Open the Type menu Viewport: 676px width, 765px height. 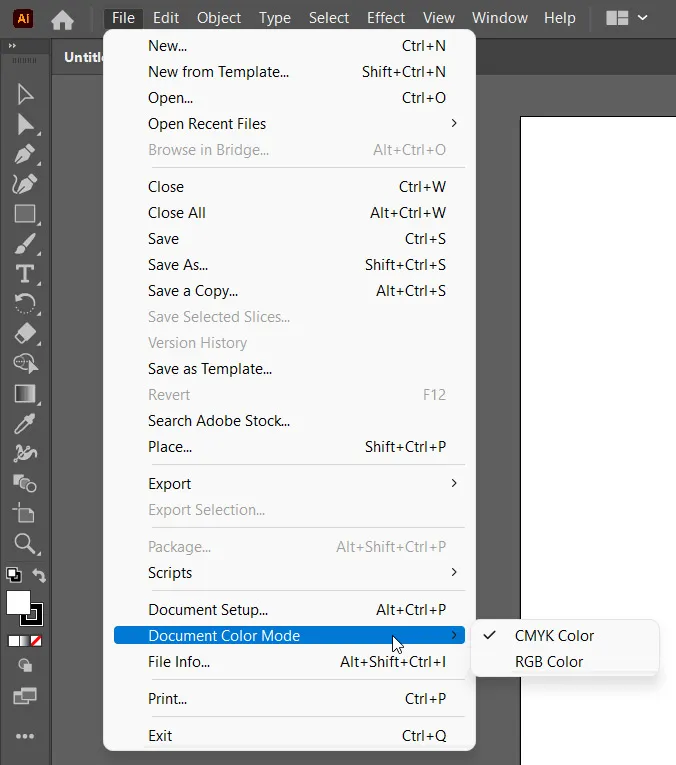275,18
